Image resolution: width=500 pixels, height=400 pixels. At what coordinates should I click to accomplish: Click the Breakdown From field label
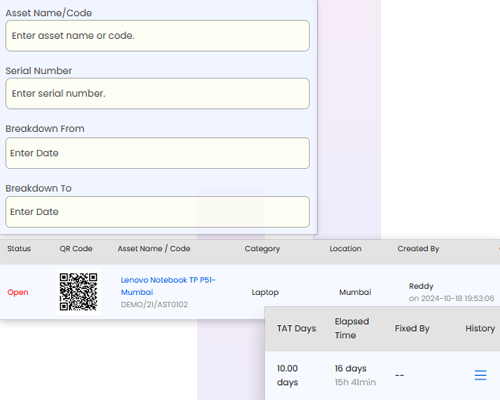[45, 129]
